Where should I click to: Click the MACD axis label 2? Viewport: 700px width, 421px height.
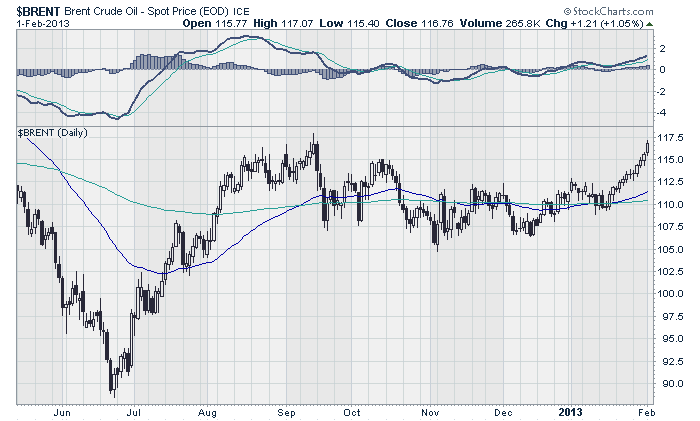click(x=663, y=48)
